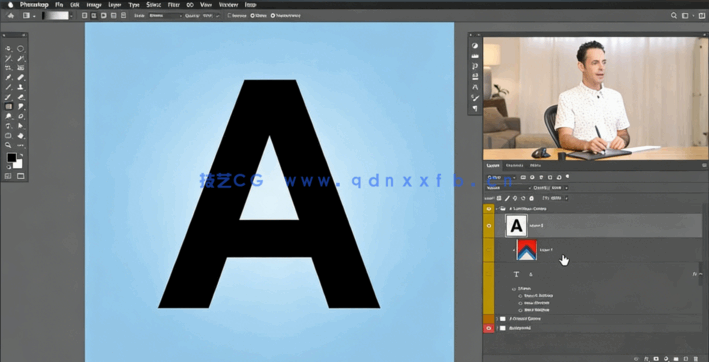Viewport: 709px width, 362px height.
Task: Create a new group from Layers footer
Action: click(676, 358)
